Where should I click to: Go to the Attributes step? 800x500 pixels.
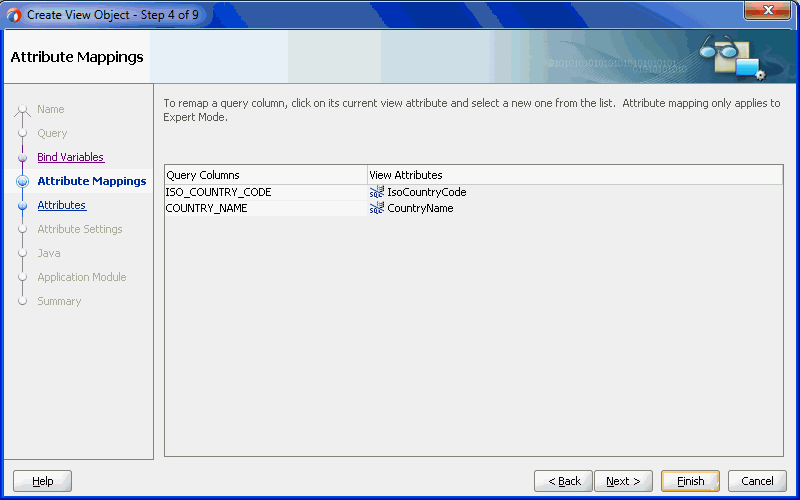click(62, 205)
